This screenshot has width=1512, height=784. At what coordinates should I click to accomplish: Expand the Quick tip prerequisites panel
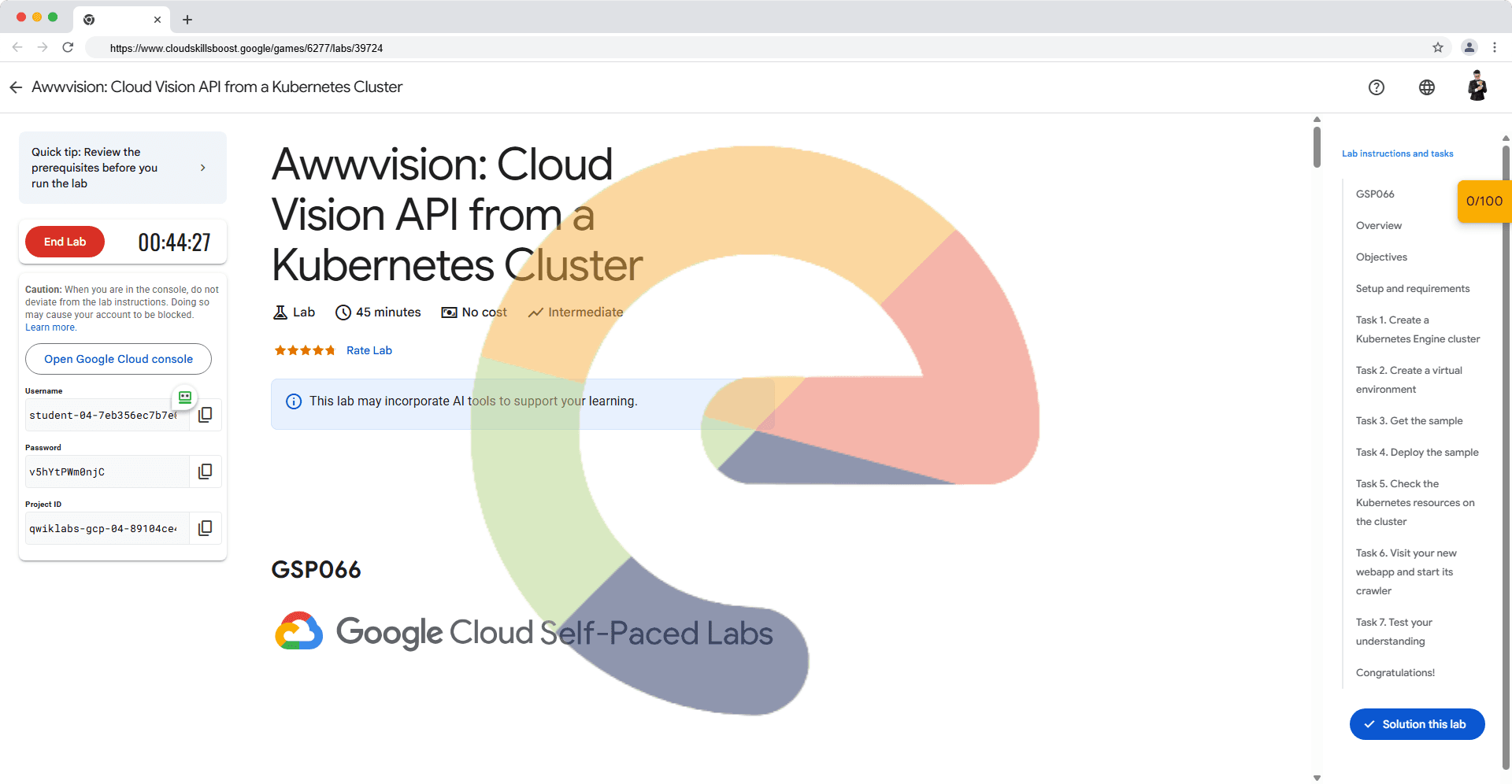pyautogui.click(x=202, y=168)
